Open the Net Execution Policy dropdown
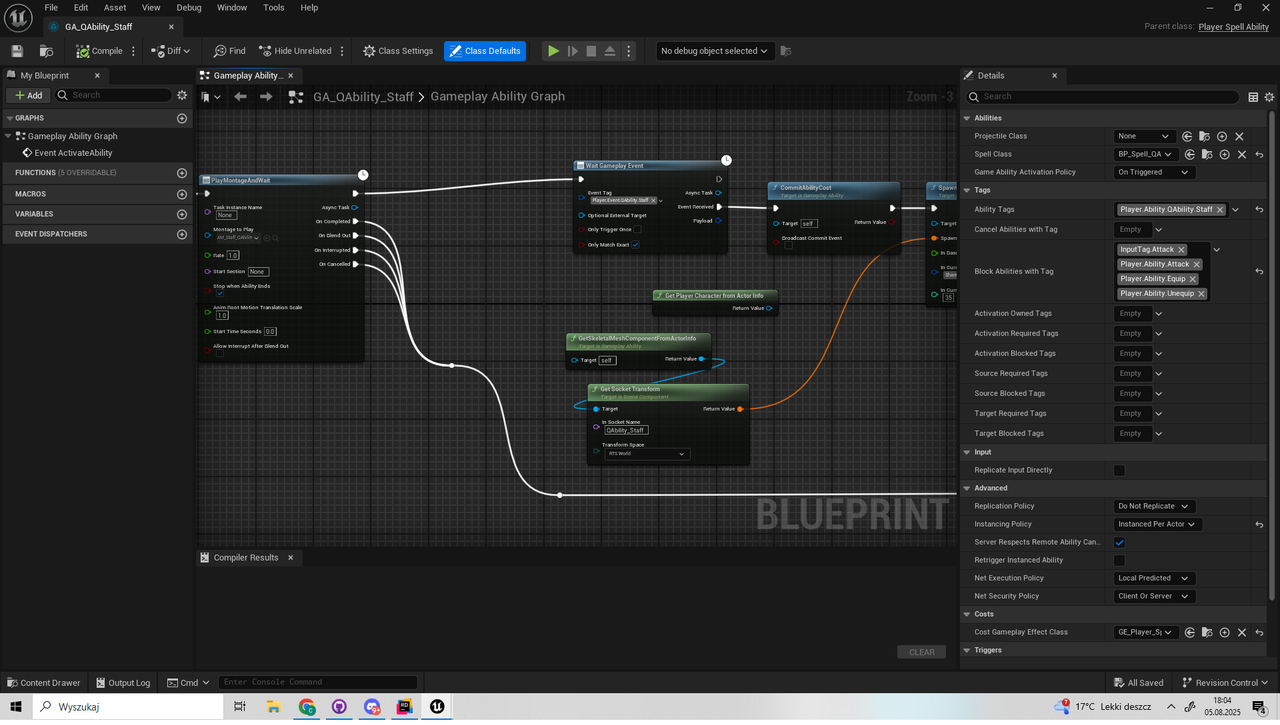The image size is (1280, 725). pyautogui.click(x=1154, y=578)
